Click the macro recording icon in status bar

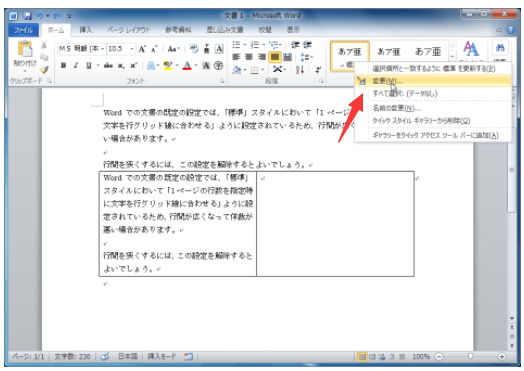188,357
